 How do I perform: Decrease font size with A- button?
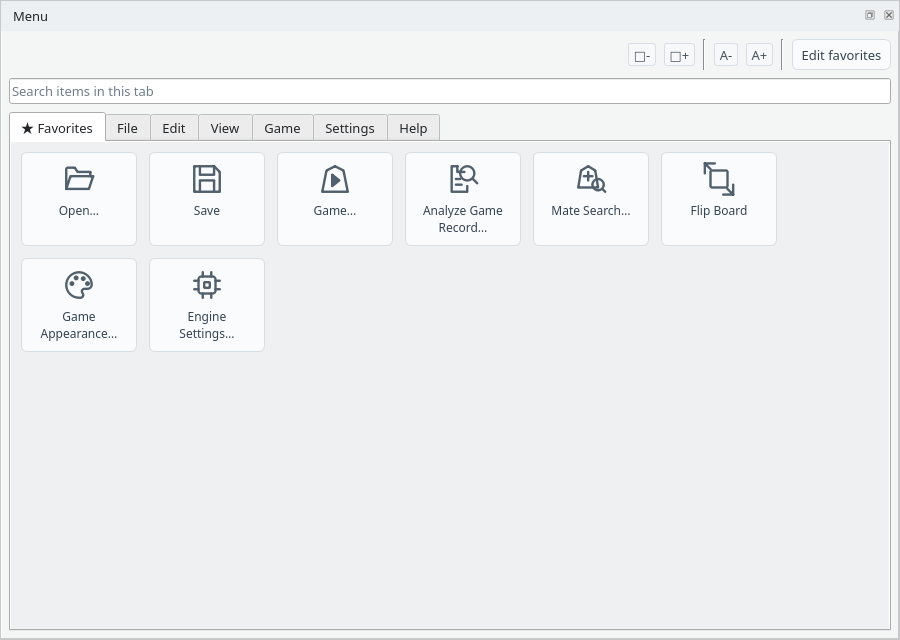pyautogui.click(x=726, y=56)
